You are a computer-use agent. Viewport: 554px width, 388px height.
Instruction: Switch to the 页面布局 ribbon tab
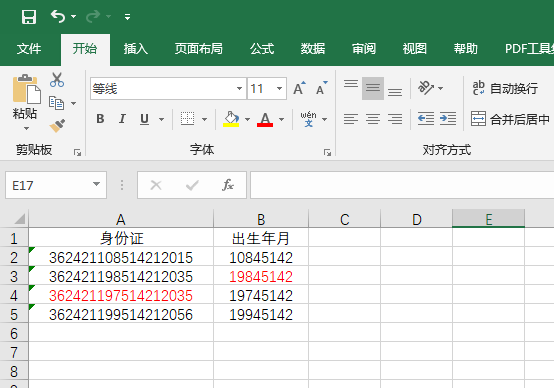pos(199,49)
